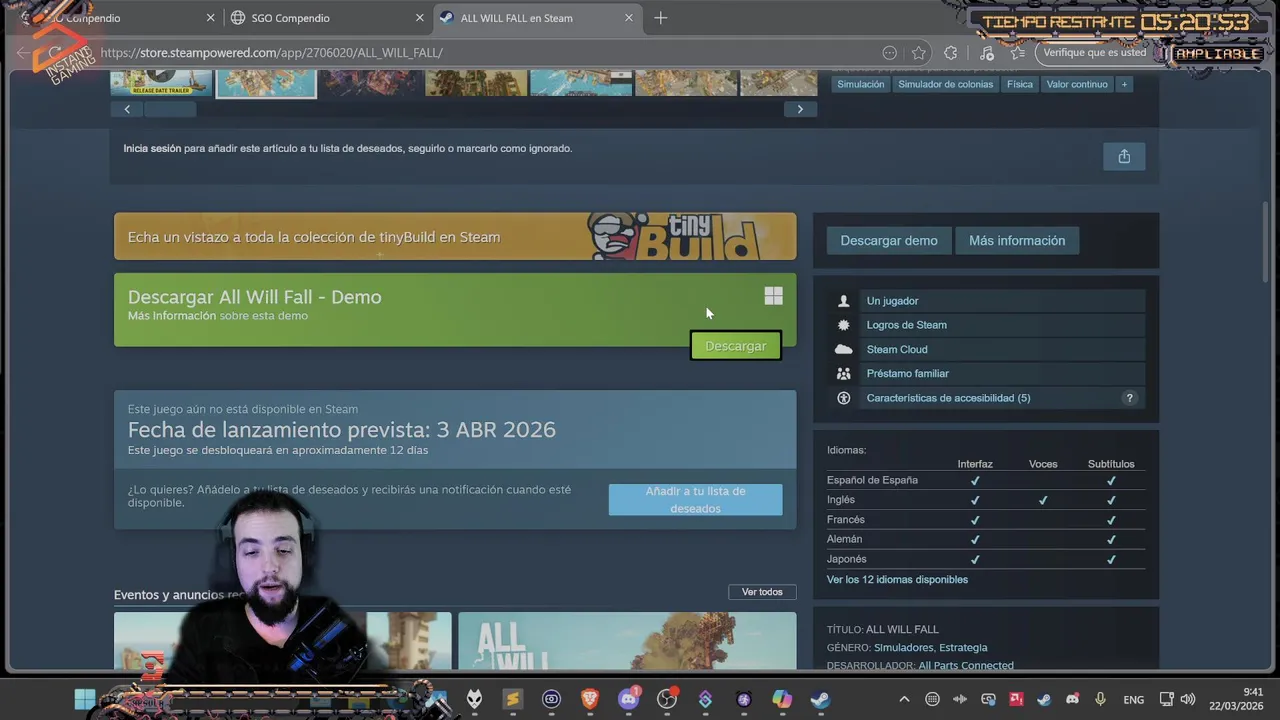
Task: Open Más información sobre esta demo link
Action: 172,316
